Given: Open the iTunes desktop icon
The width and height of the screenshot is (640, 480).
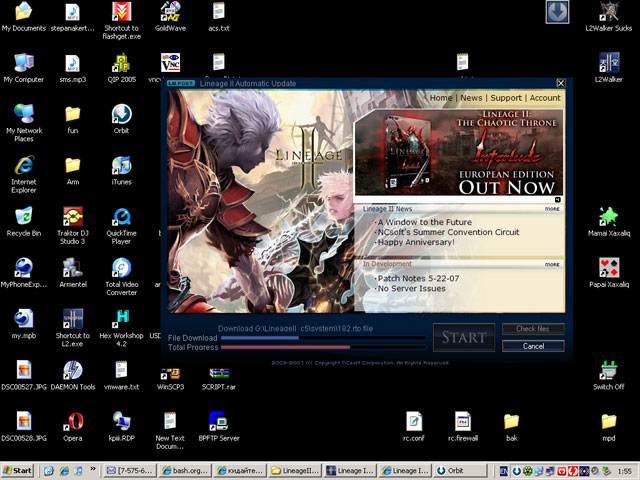Looking at the screenshot, I should click(121, 164).
